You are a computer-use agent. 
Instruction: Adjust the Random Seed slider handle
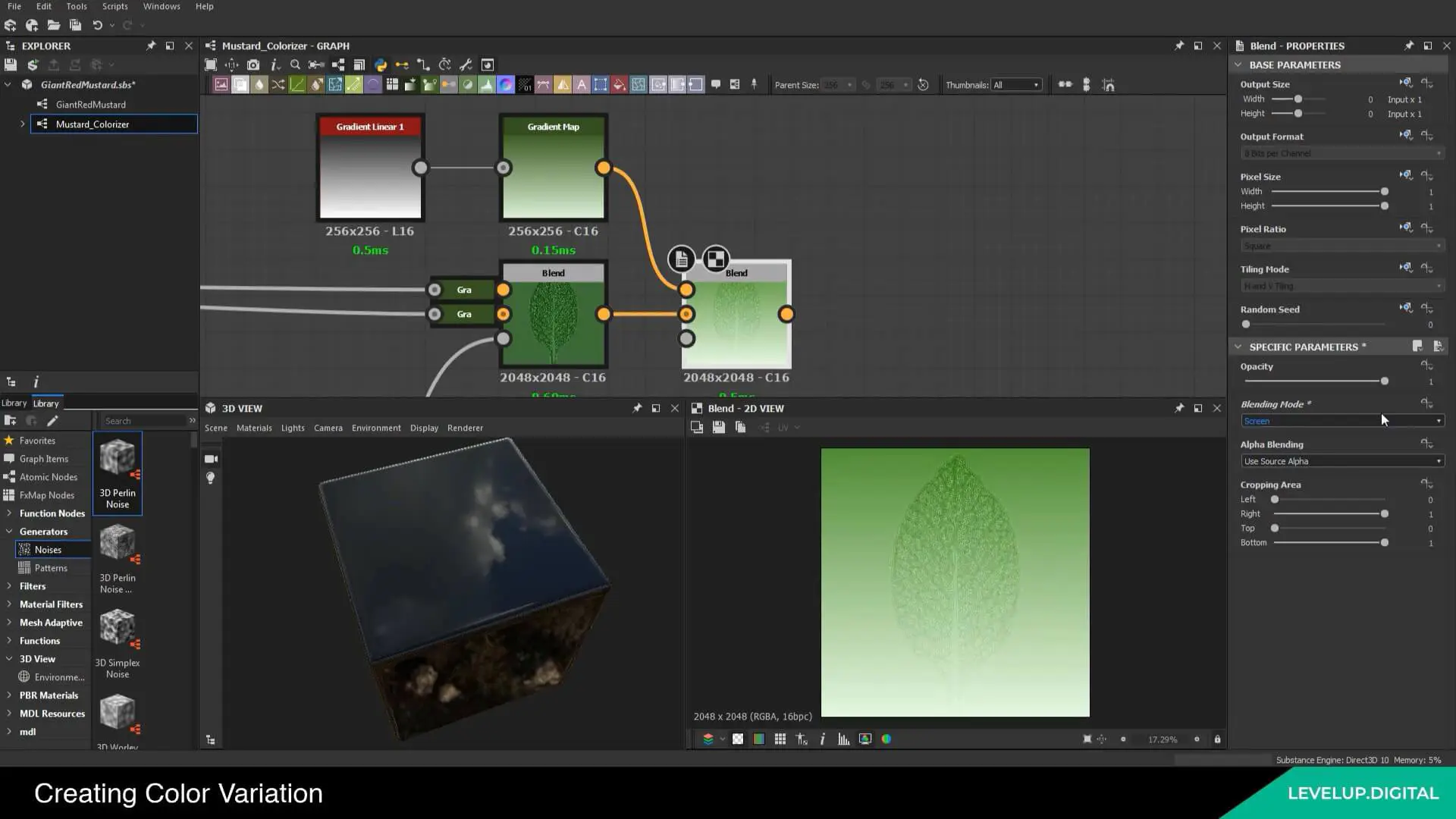[1246, 325]
